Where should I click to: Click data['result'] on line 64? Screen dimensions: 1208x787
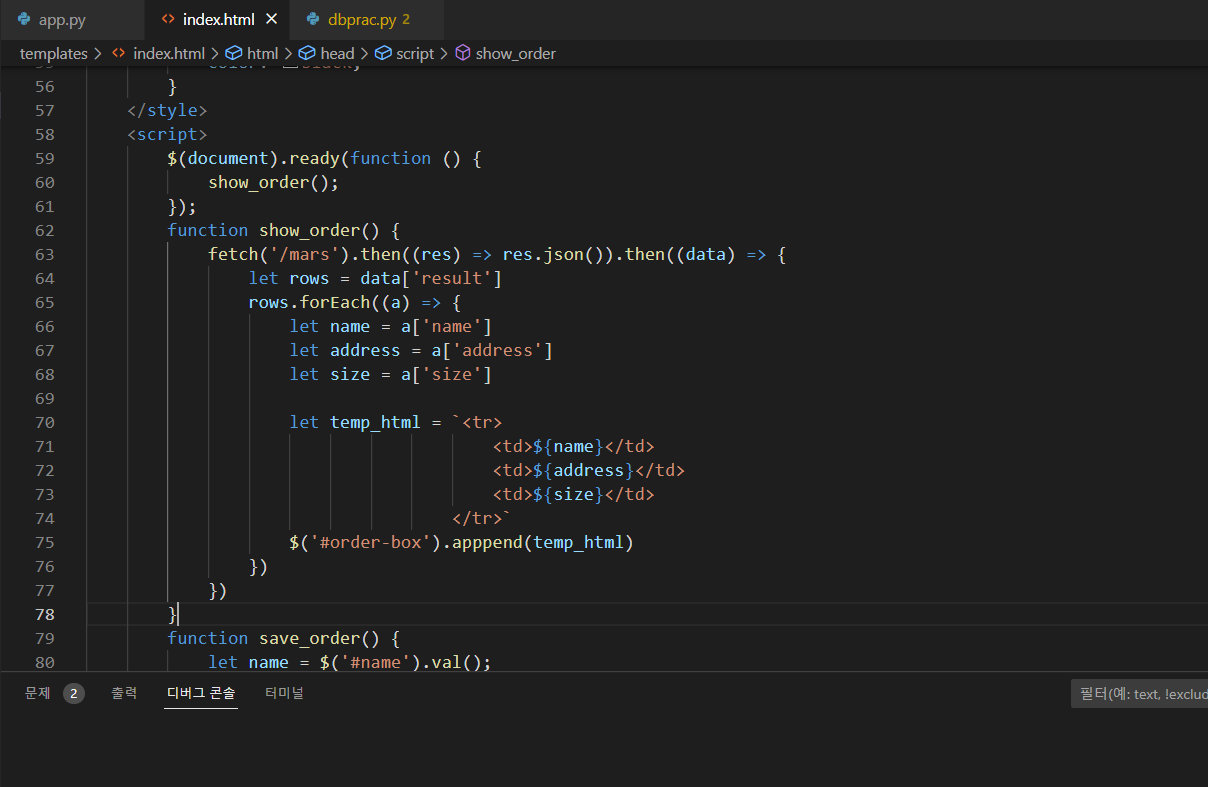(431, 278)
